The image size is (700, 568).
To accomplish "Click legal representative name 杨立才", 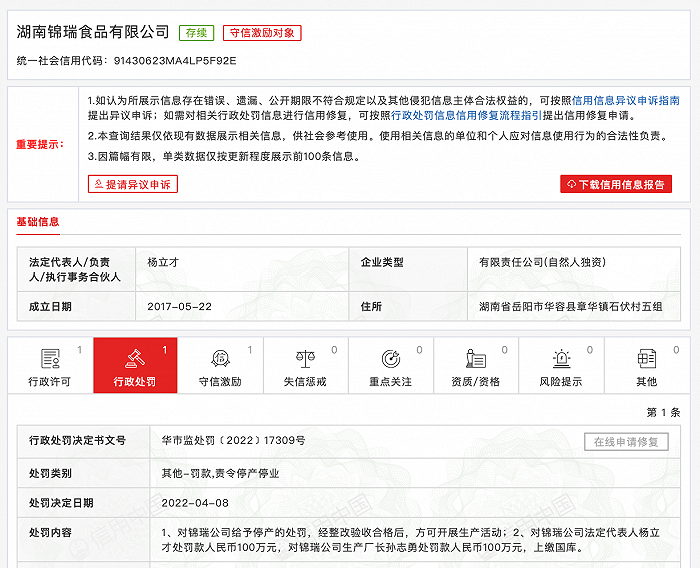I will (x=163, y=262).
